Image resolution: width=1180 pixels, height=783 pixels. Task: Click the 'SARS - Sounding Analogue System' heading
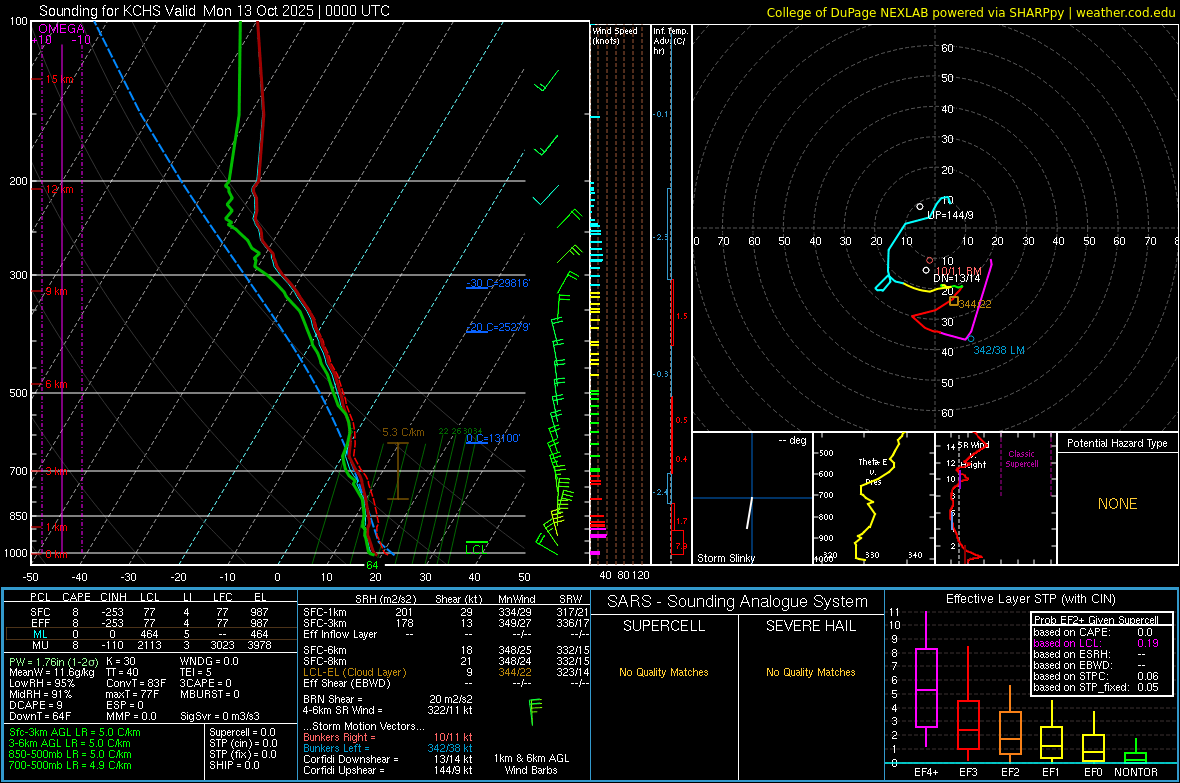click(x=738, y=602)
